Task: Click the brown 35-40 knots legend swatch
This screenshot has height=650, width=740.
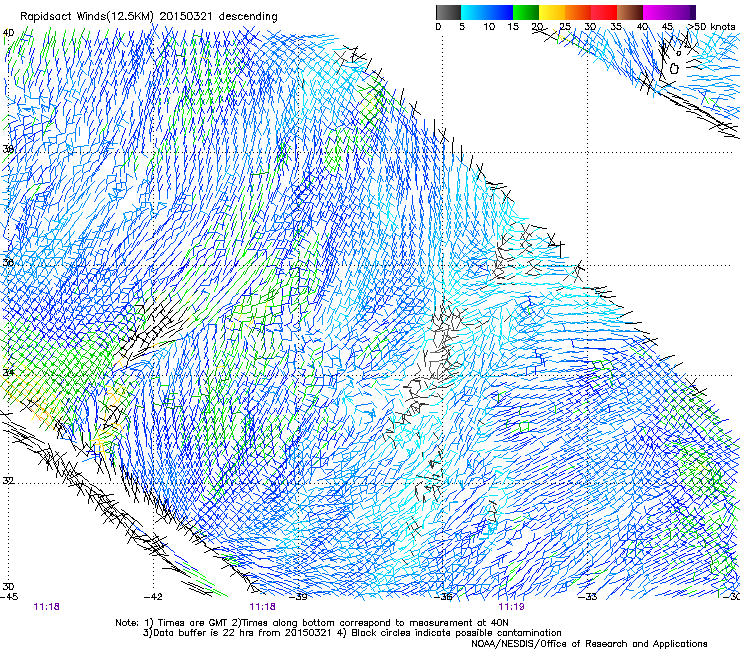Action: tap(630, 13)
